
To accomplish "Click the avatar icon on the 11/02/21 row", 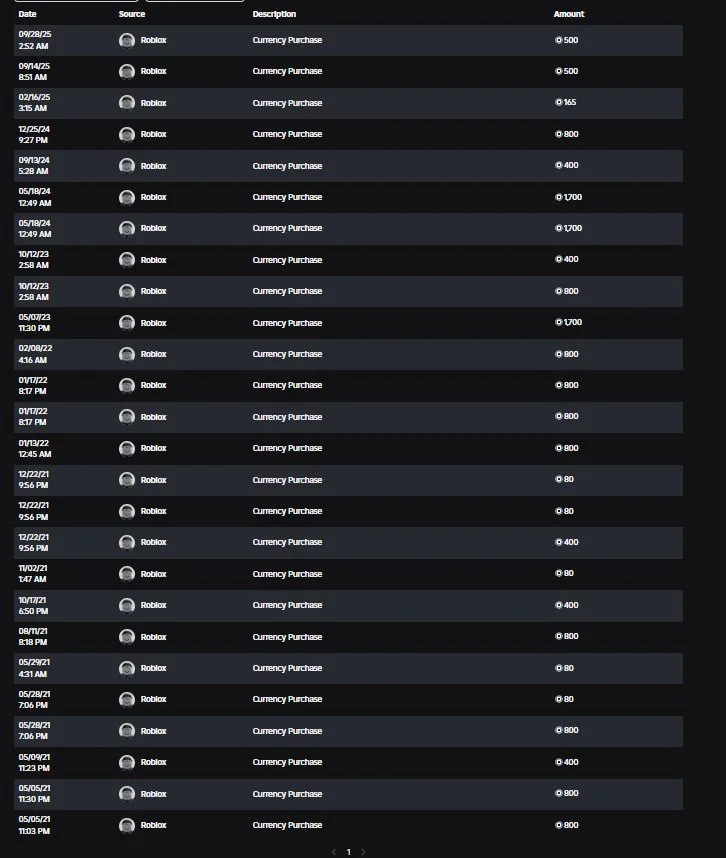I will pyautogui.click(x=127, y=574).
